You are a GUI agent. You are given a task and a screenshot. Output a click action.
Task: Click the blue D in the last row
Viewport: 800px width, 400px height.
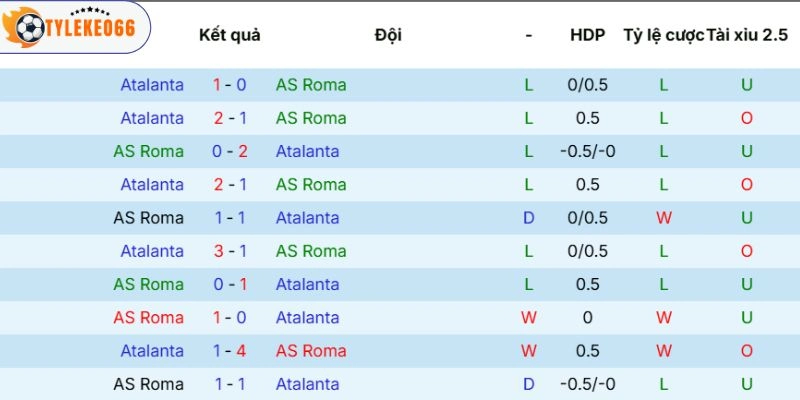click(528, 384)
